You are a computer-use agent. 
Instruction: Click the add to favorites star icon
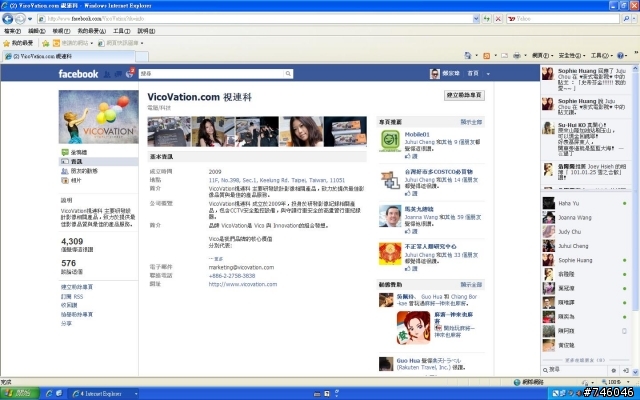click(x=46, y=43)
